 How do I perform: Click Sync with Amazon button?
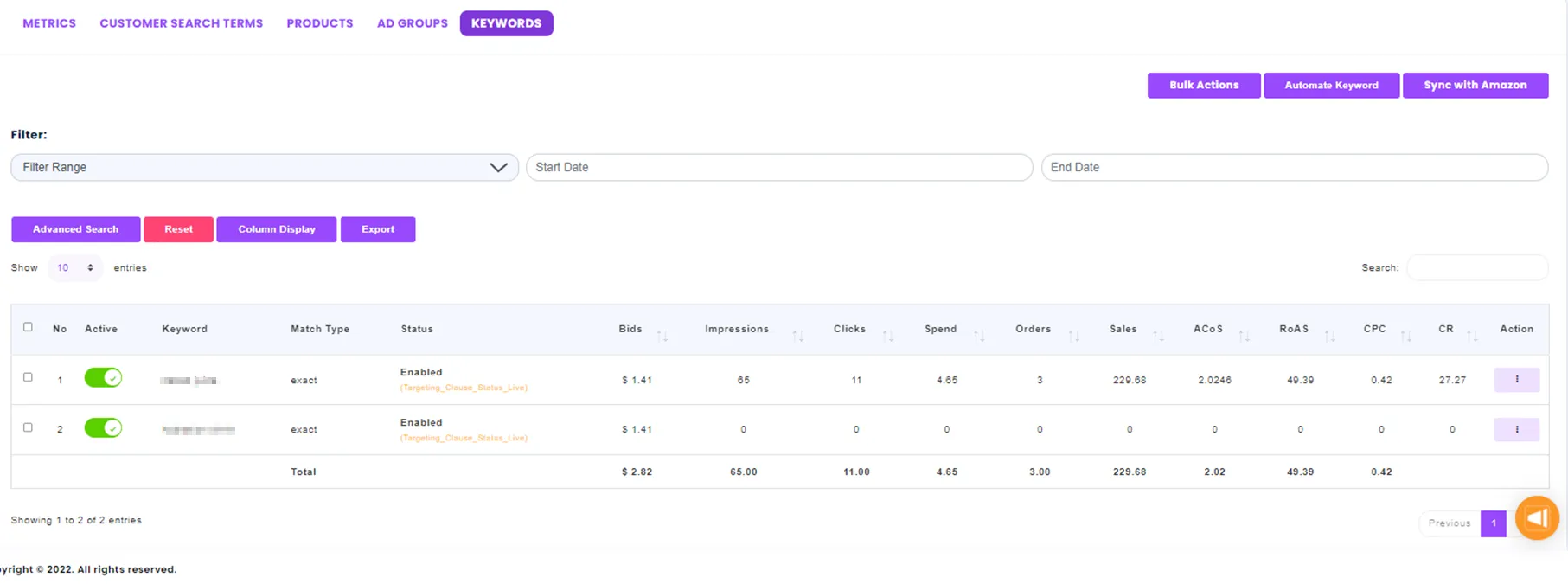point(1475,85)
